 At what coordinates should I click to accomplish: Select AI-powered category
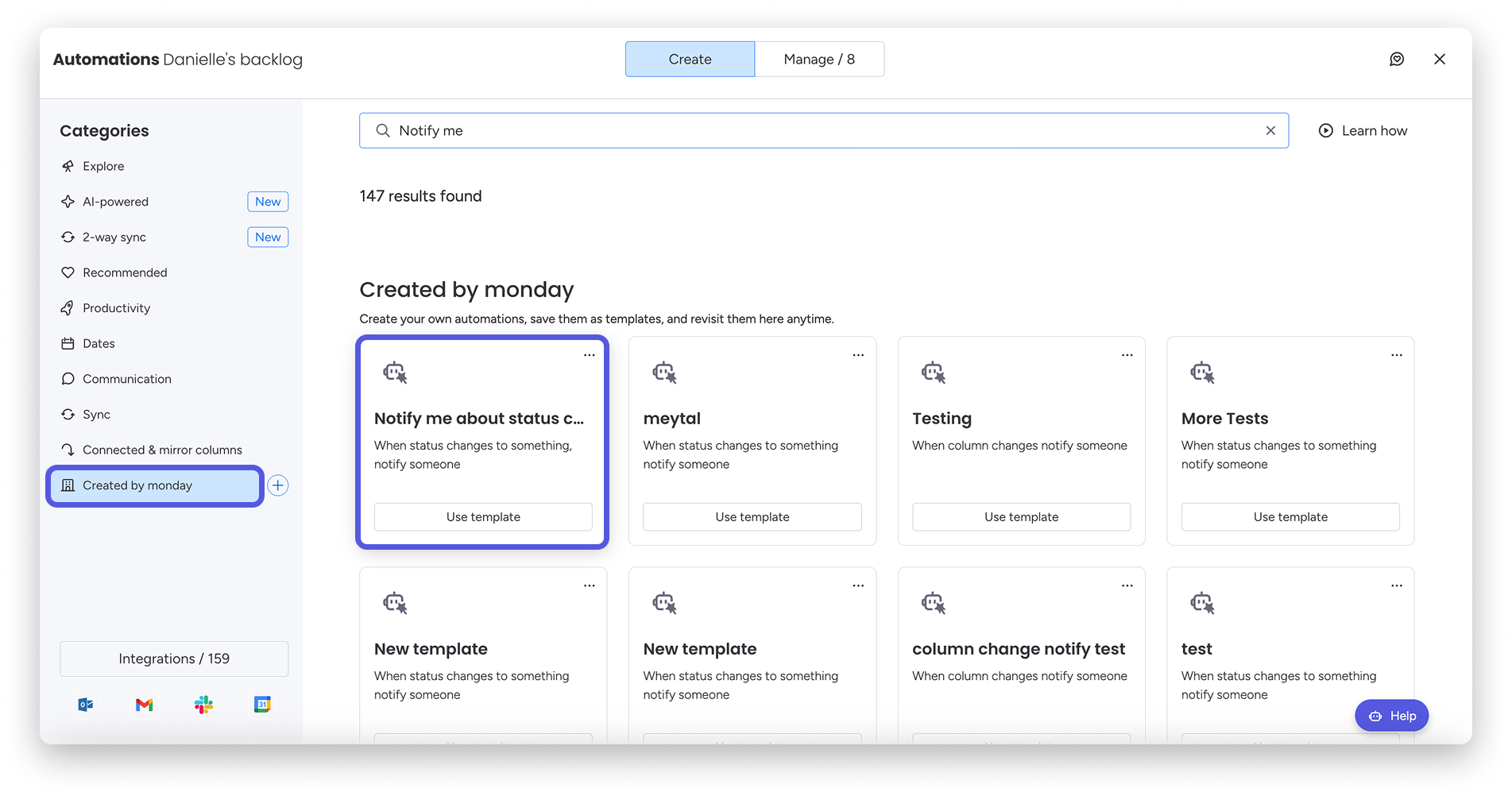(x=116, y=202)
